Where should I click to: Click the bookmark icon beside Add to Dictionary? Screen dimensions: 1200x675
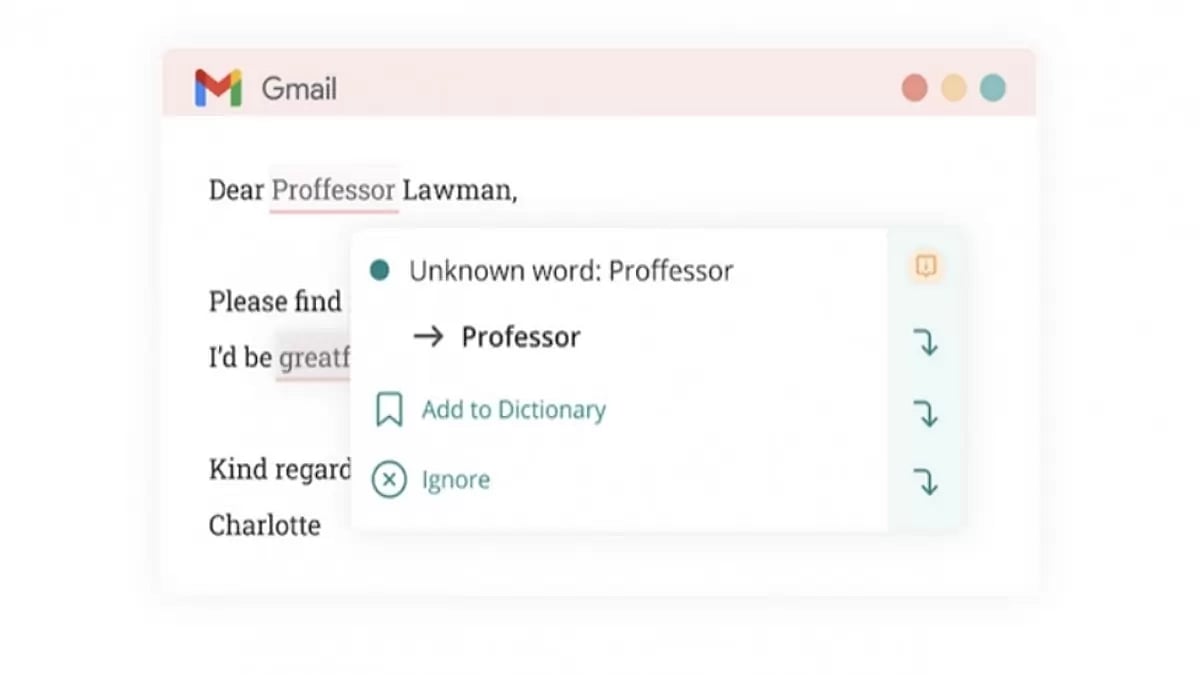391,409
